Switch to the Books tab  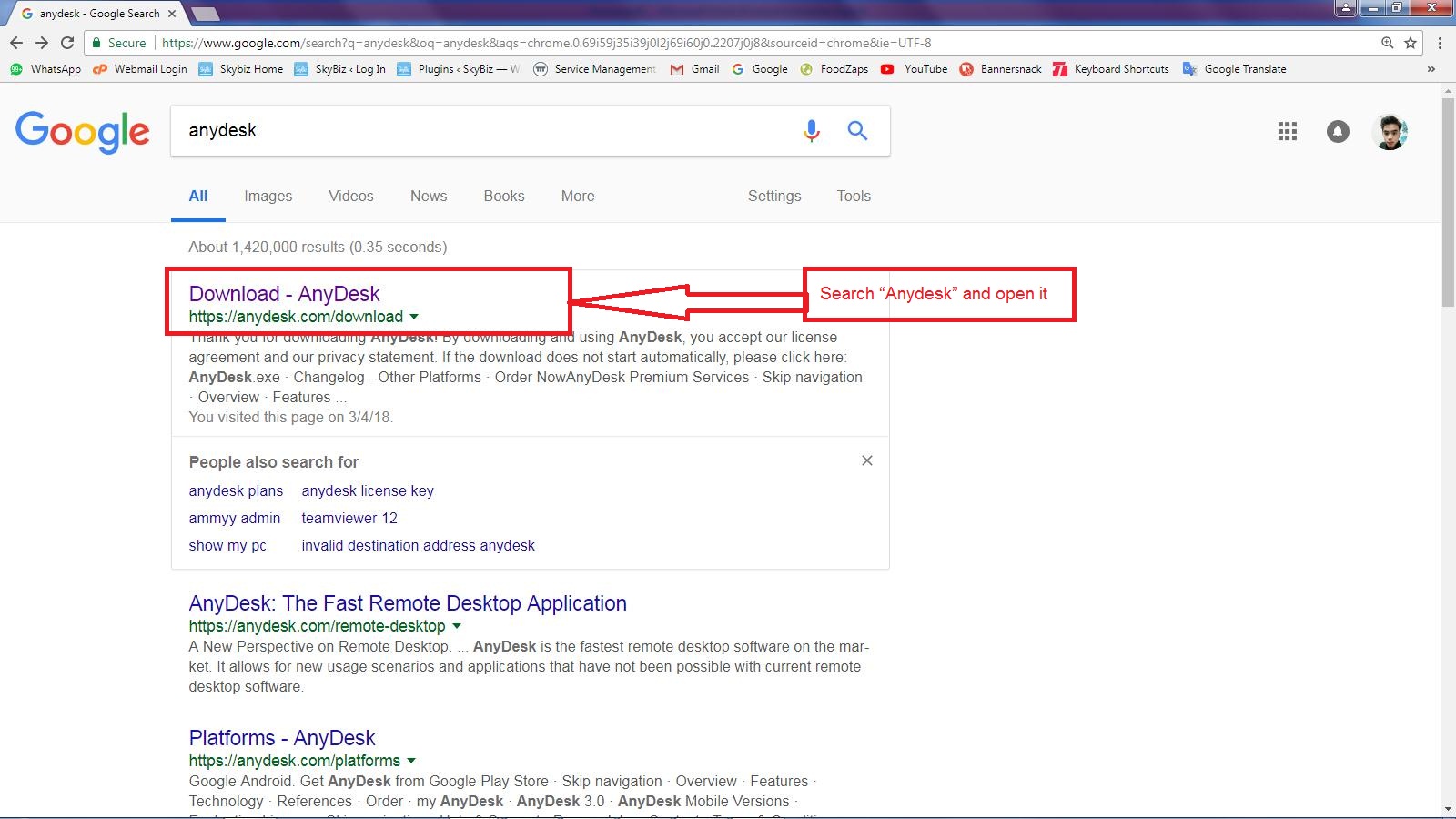click(504, 197)
